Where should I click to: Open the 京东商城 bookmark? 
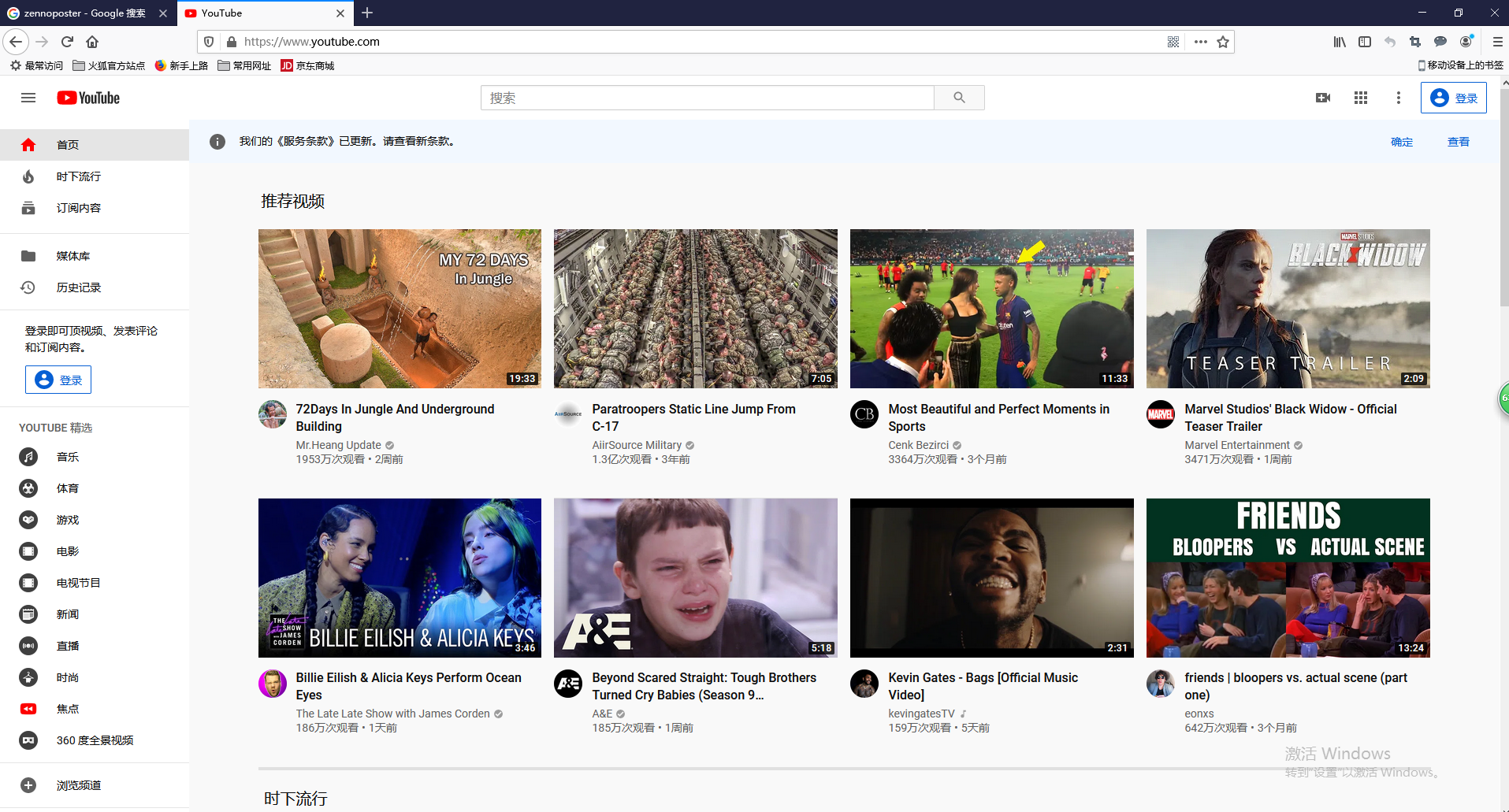[x=307, y=65]
